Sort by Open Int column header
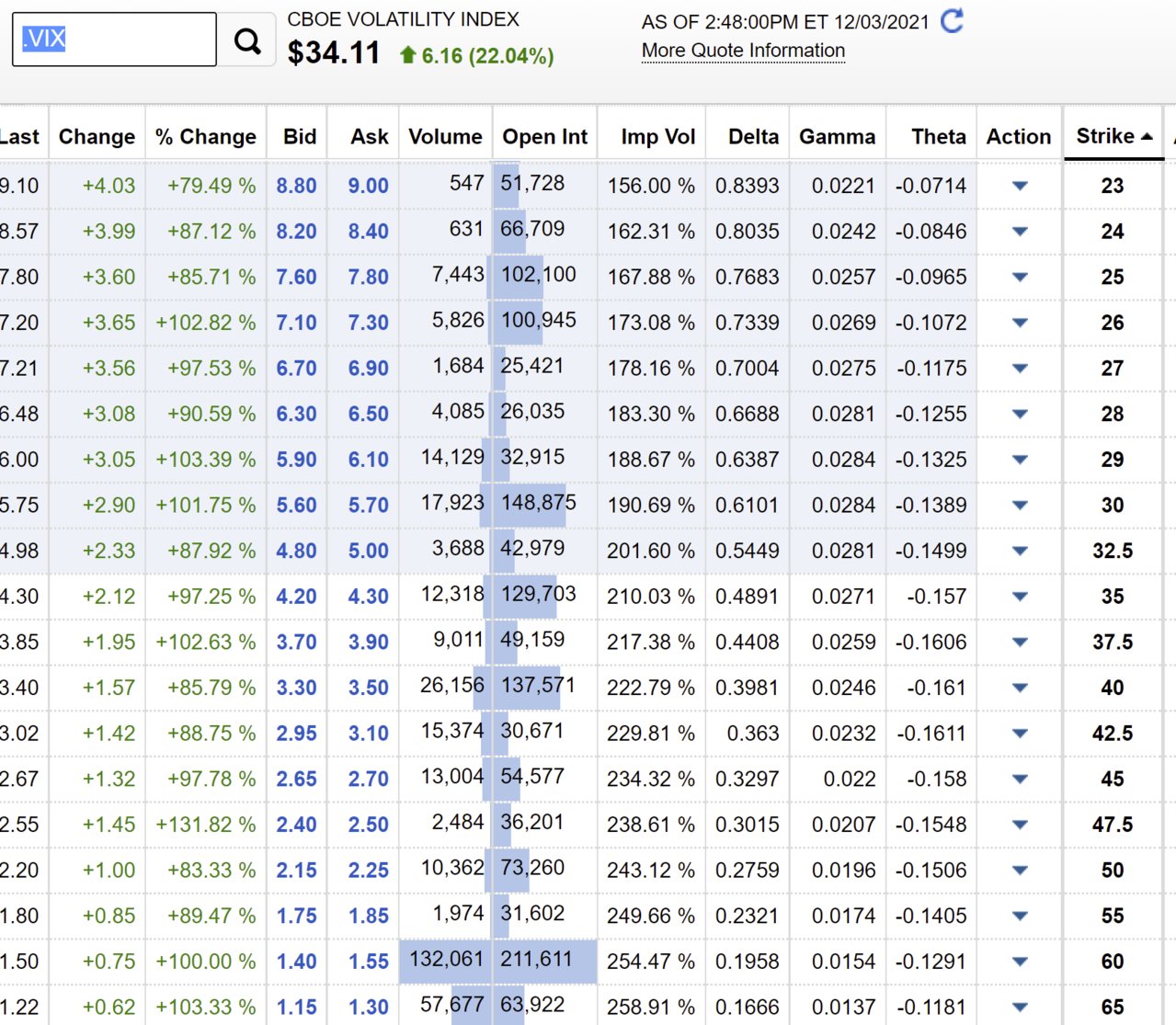The image size is (1176, 1025). [x=544, y=137]
